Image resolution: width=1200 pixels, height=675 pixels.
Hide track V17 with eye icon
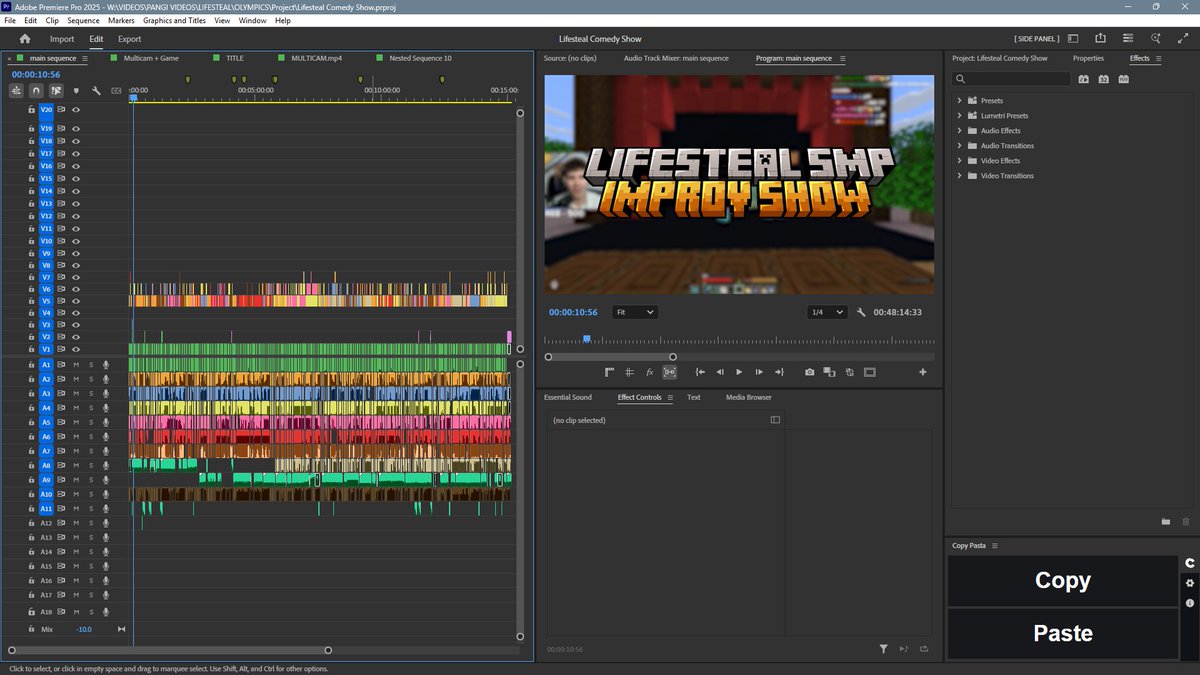coord(75,153)
